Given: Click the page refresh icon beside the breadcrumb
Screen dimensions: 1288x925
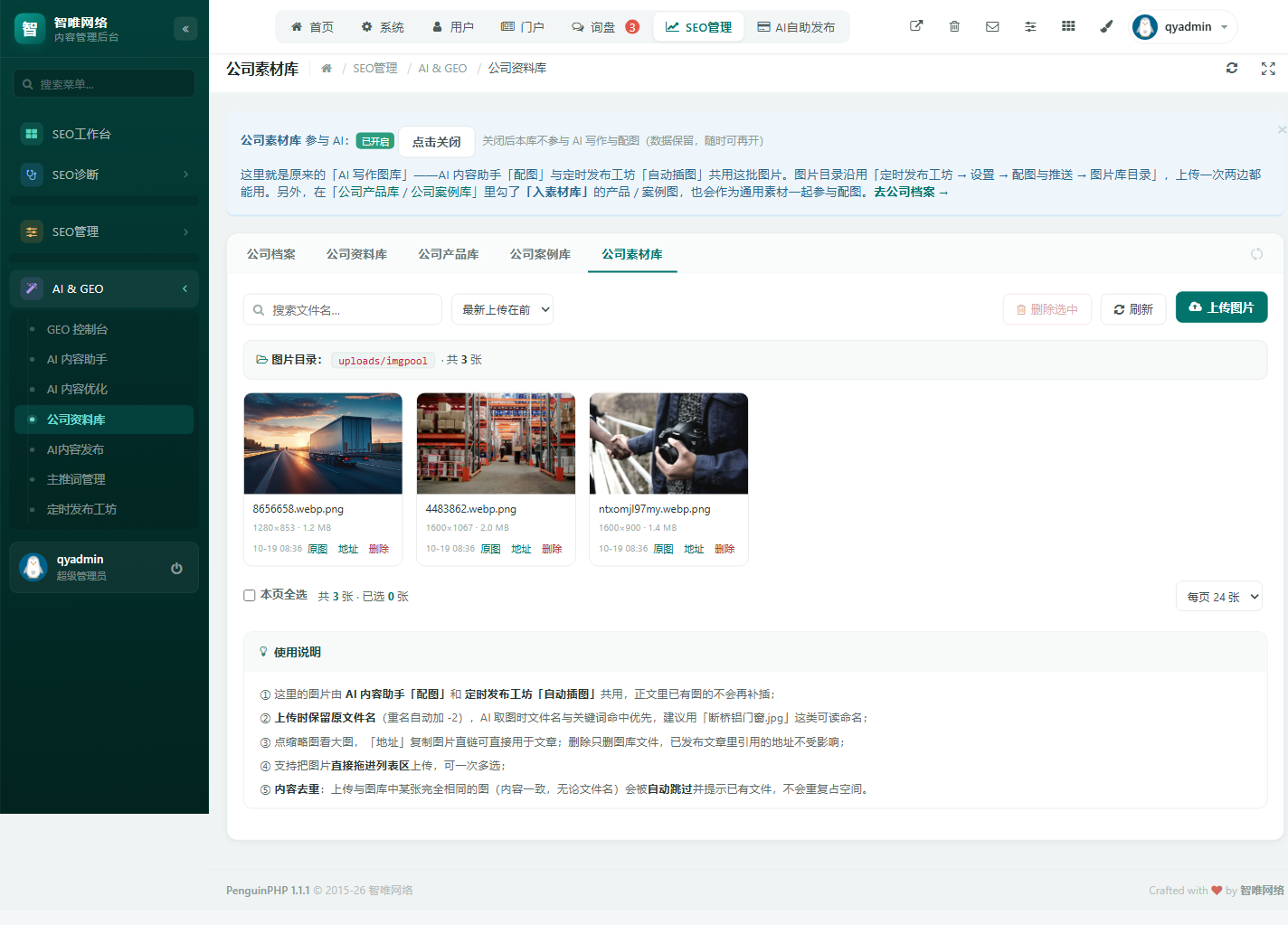Looking at the screenshot, I should [1232, 68].
